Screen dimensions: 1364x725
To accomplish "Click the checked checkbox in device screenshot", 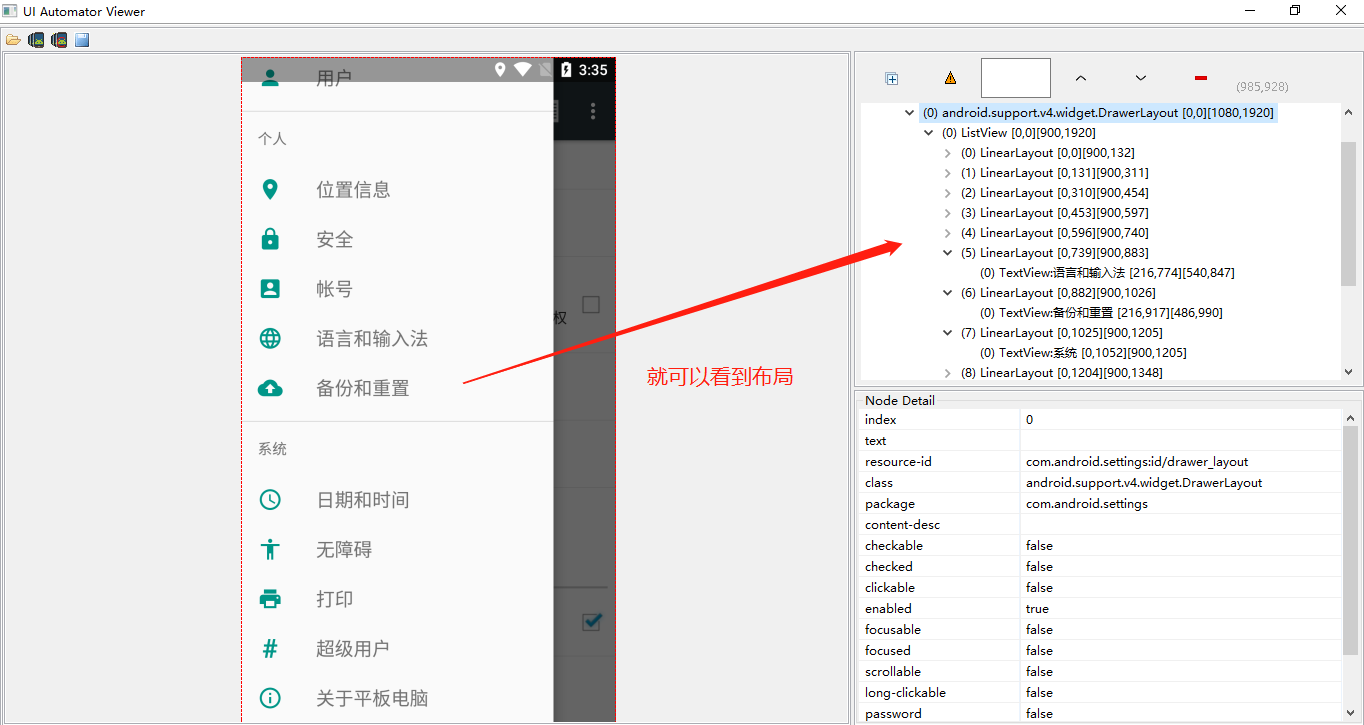I will pos(591,621).
